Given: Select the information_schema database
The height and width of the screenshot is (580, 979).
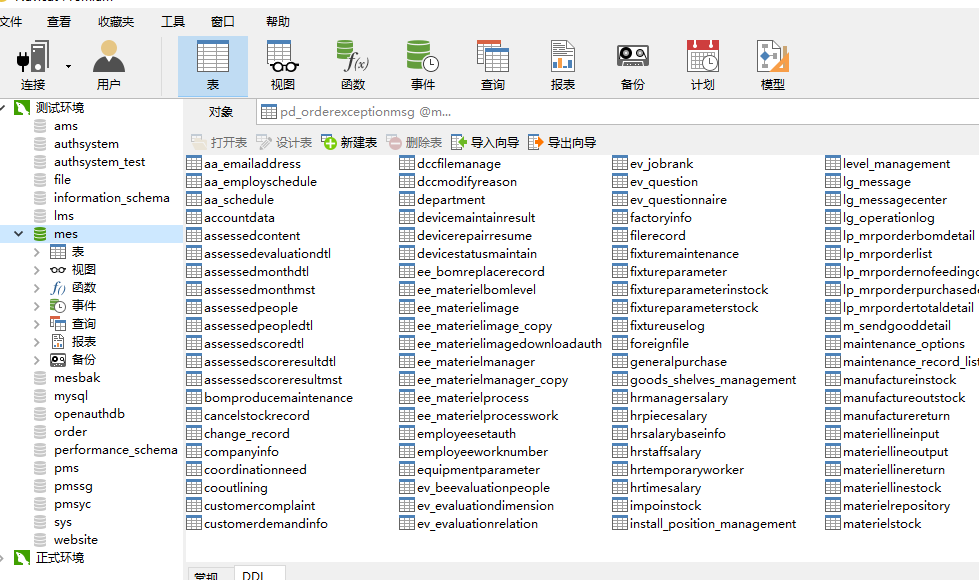Looking at the screenshot, I should coord(111,198).
